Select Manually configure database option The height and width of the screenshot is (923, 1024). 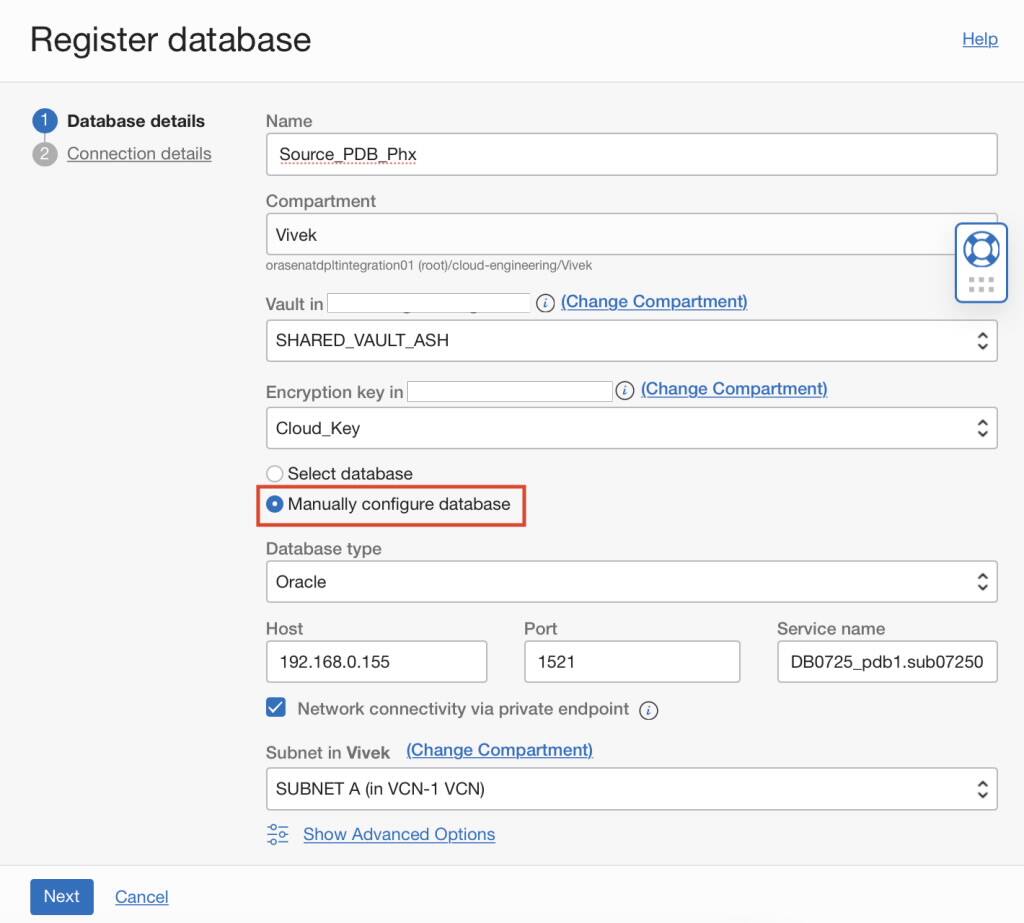275,504
